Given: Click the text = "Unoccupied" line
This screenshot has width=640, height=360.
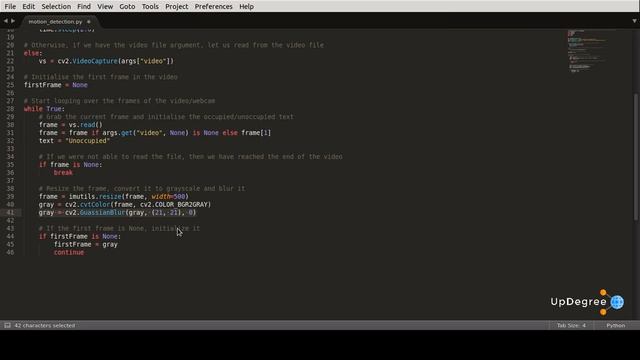Looking at the screenshot, I should [74, 141].
